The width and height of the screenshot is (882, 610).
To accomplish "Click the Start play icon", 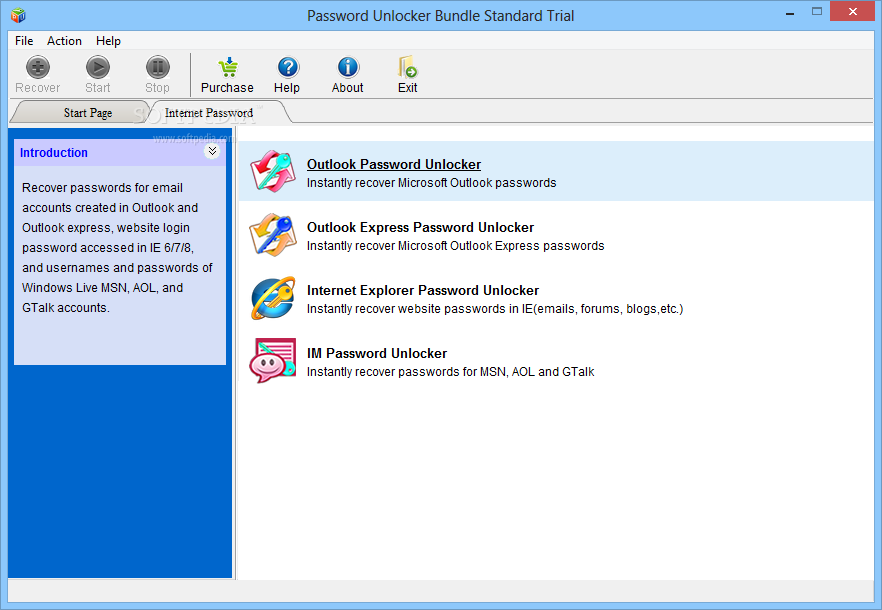I will click(x=98, y=68).
